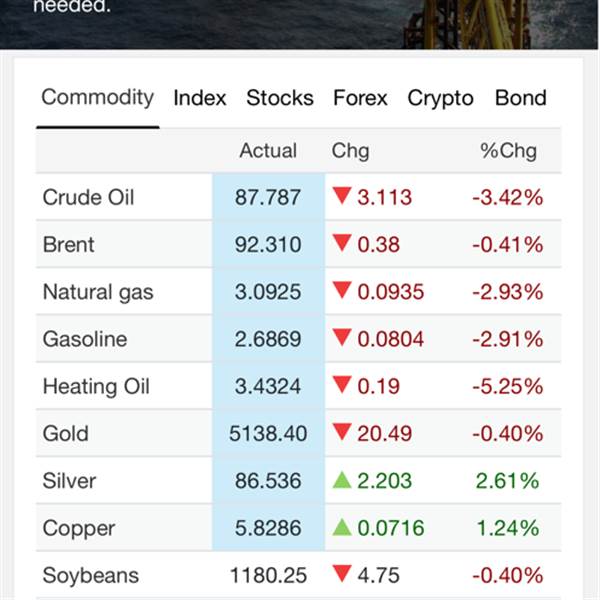Switch to the Crypto tab
Viewport: 600px width, 600px height.
440,98
